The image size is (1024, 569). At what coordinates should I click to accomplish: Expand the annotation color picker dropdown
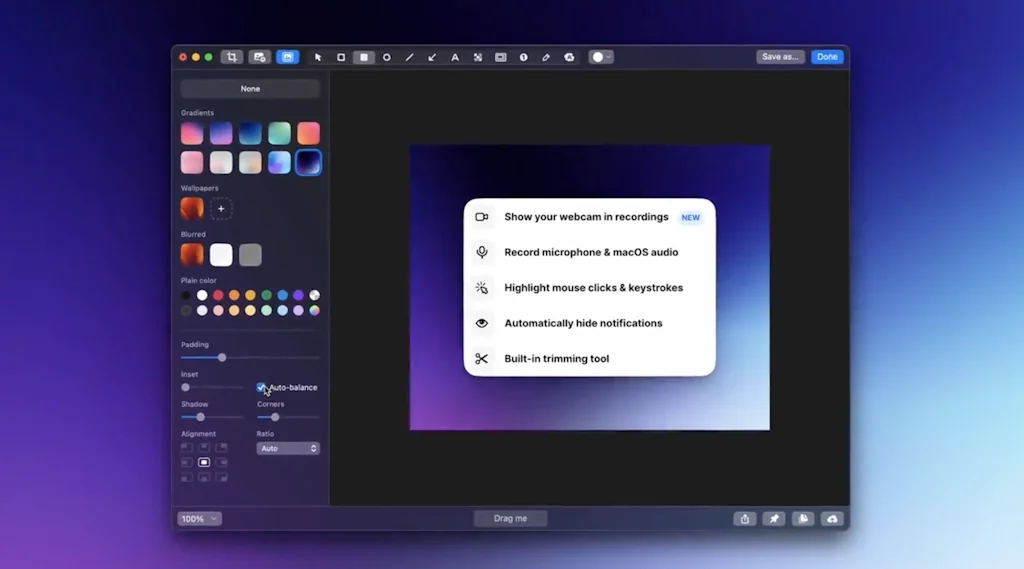pos(601,57)
